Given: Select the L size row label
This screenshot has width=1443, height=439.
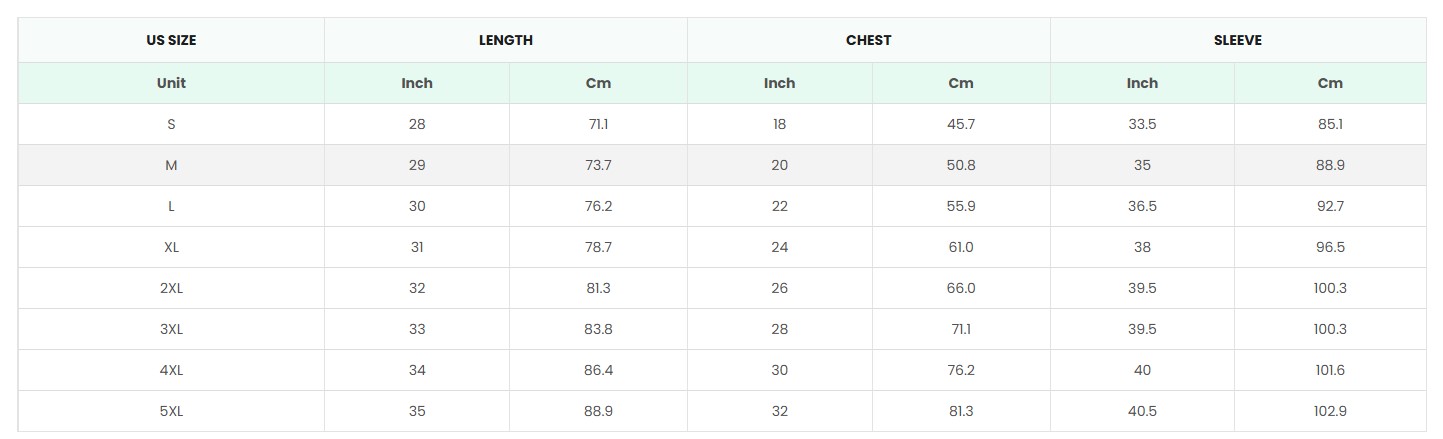Looking at the screenshot, I should pyautogui.click(x=171, y=206).
